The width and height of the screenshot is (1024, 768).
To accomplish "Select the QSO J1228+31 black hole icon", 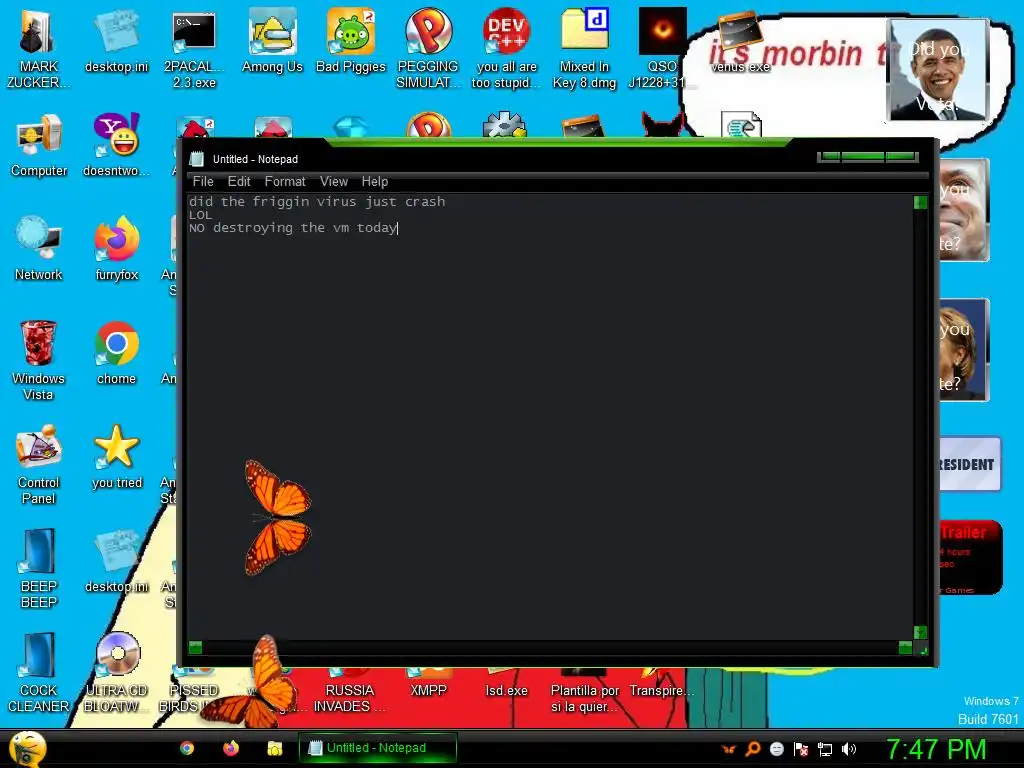I will [x=662, y=48].
